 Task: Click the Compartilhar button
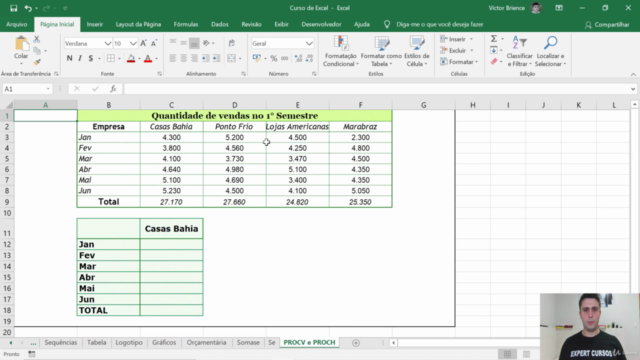(607, 25)
